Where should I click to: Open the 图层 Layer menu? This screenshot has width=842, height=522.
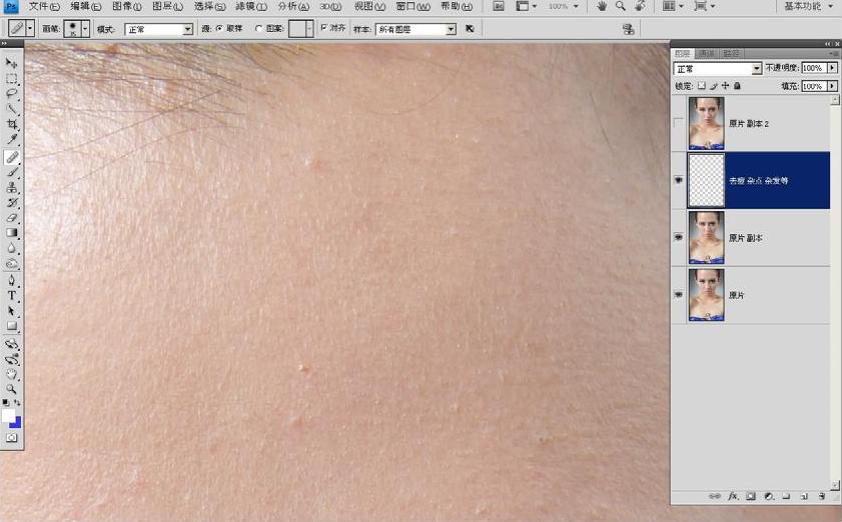point(168,6)
